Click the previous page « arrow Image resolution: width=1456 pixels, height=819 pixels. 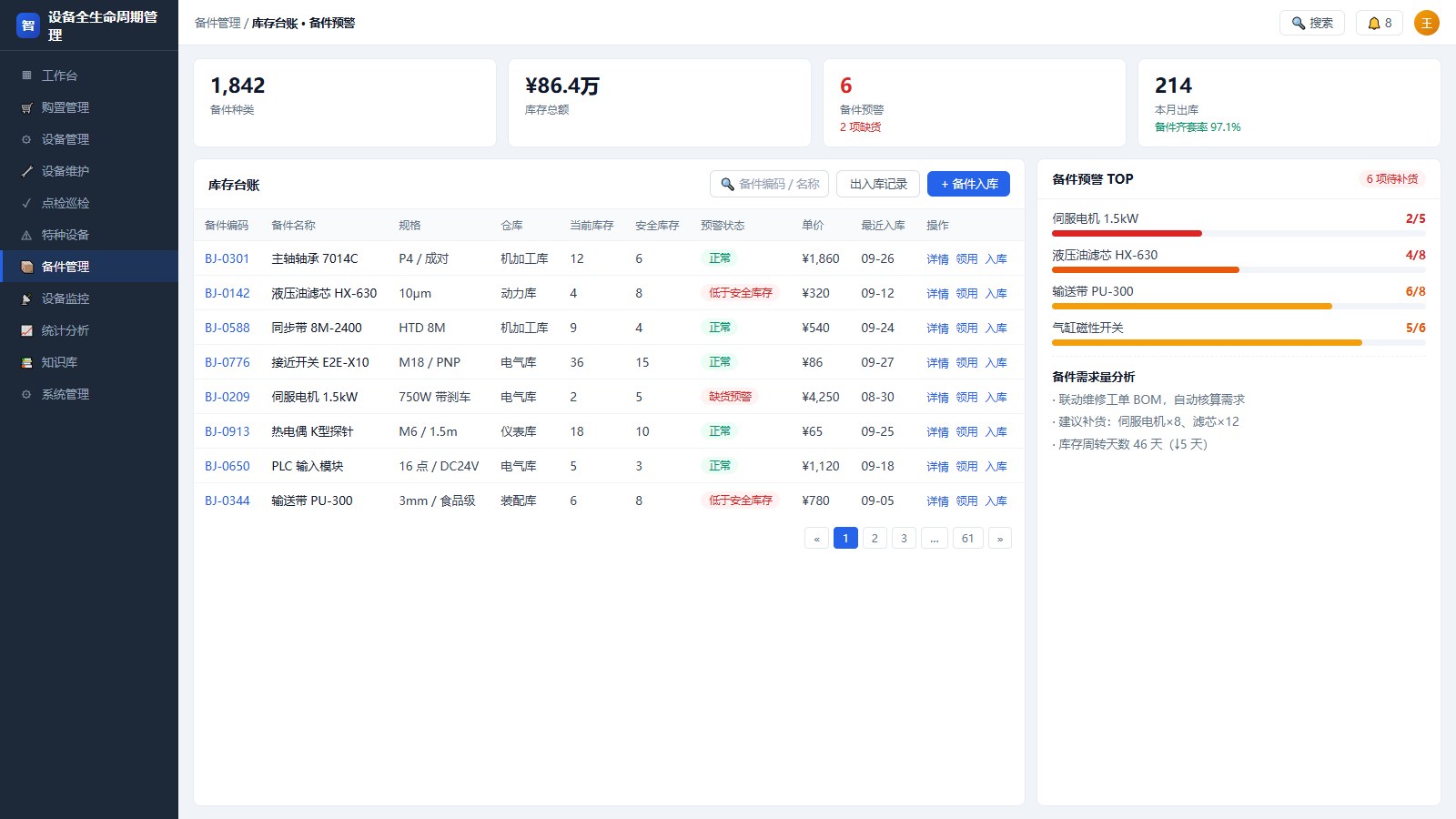coord(816,538)
